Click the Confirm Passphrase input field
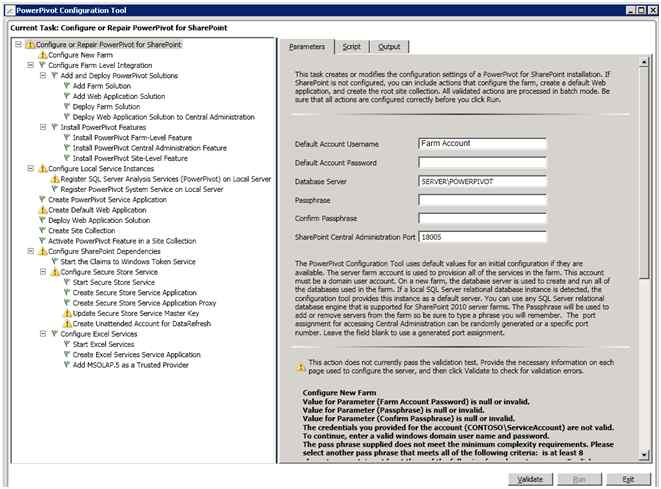Screen dimensions: 661x489 pyautogui.click(x=482, y=218)
